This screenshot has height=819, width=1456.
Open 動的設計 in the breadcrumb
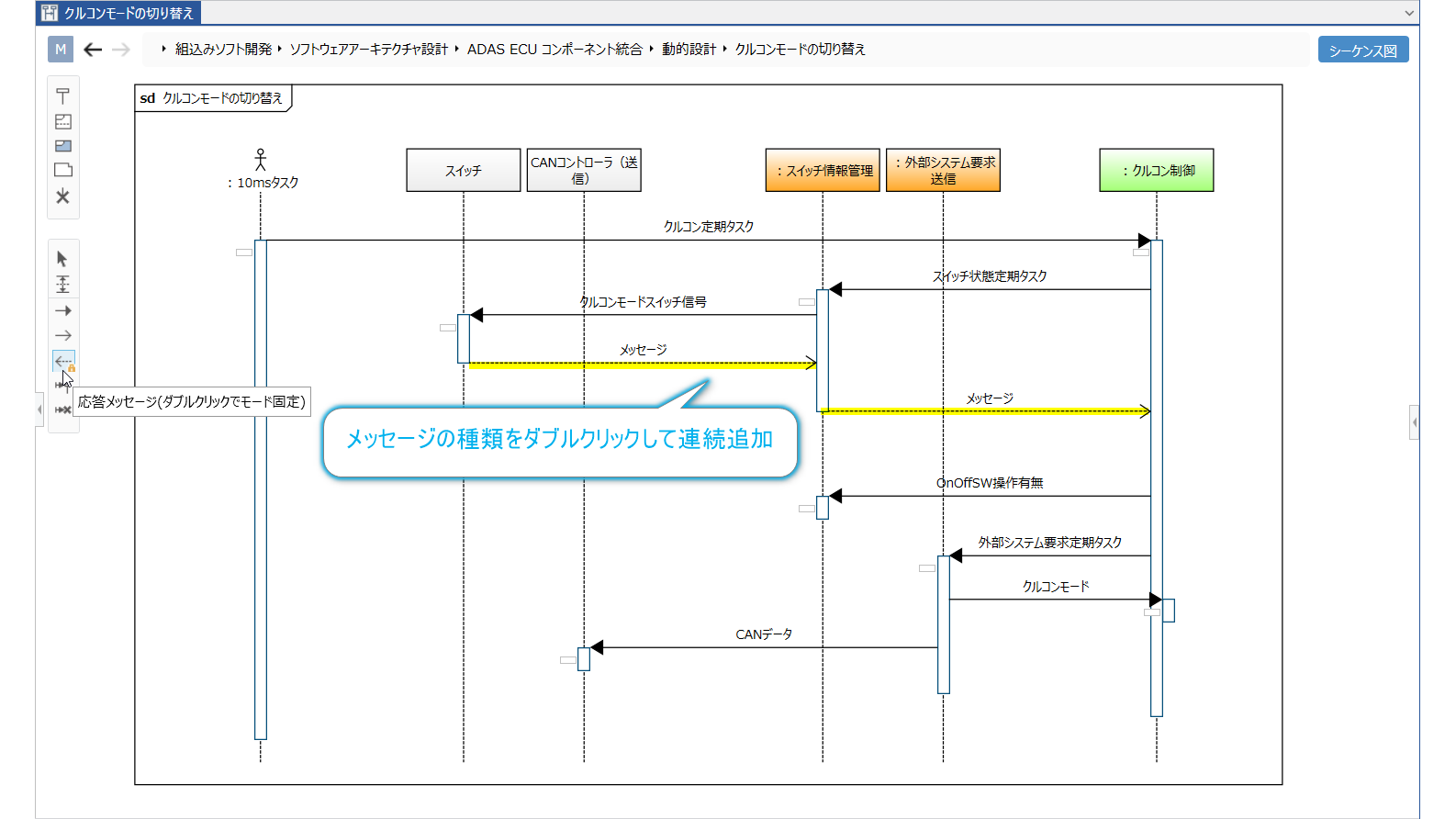[x=689, y=50]
